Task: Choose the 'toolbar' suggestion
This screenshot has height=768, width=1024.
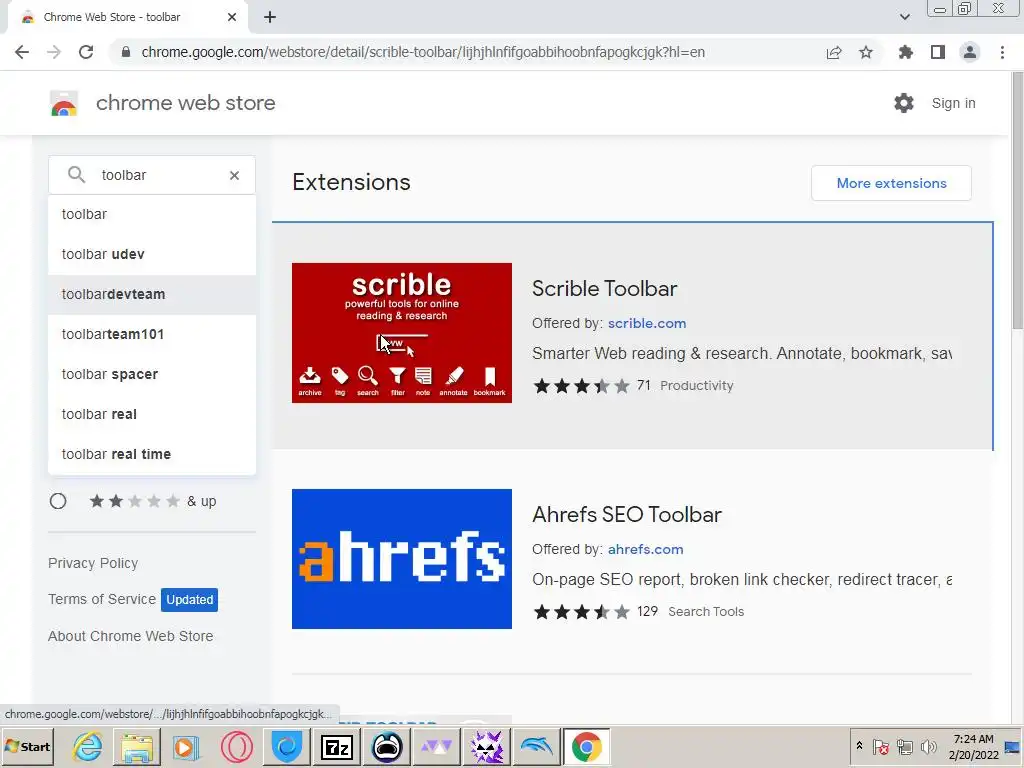Action: [152, 214]
